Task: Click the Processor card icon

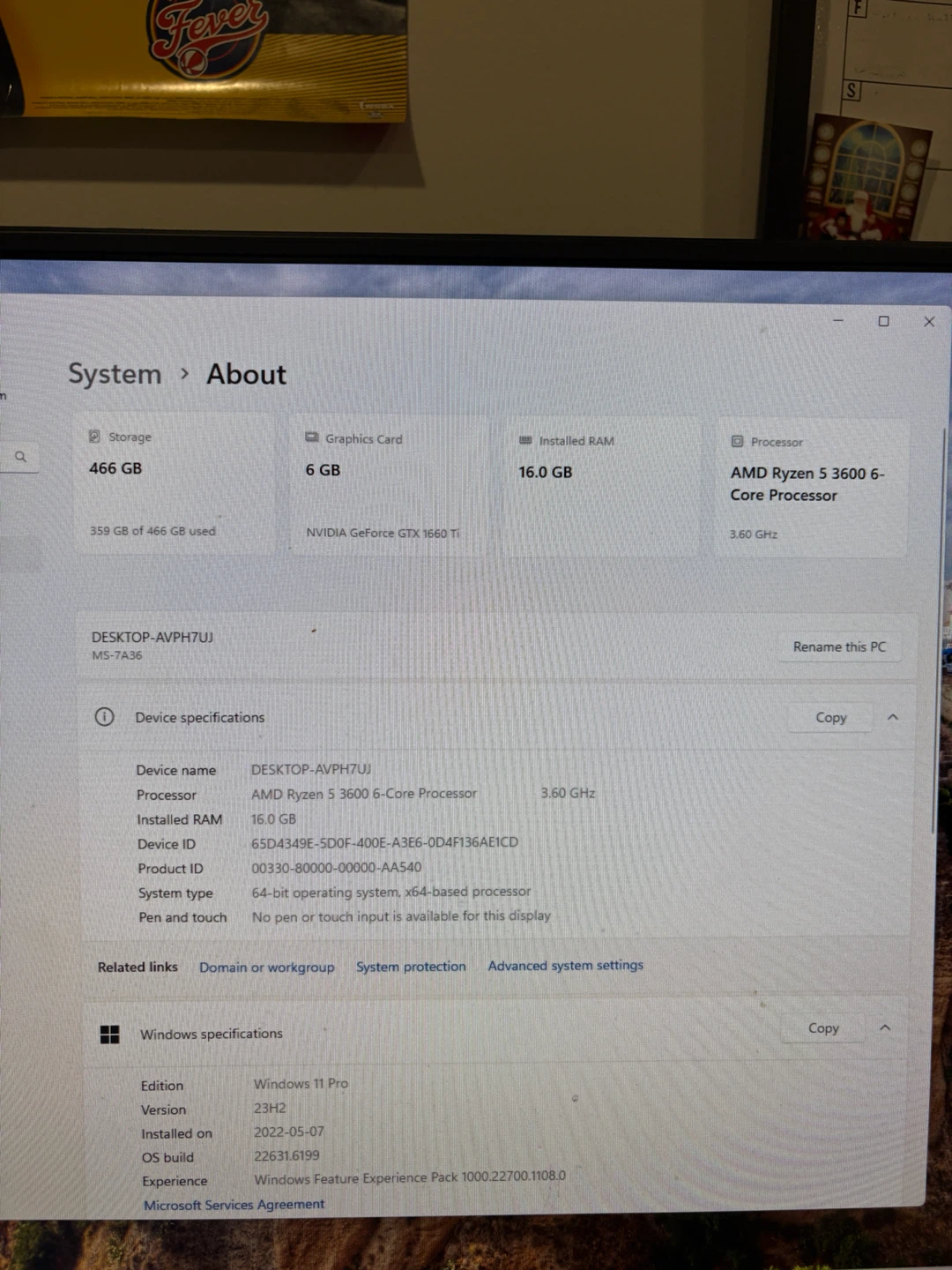Action: tap(737, 441)
